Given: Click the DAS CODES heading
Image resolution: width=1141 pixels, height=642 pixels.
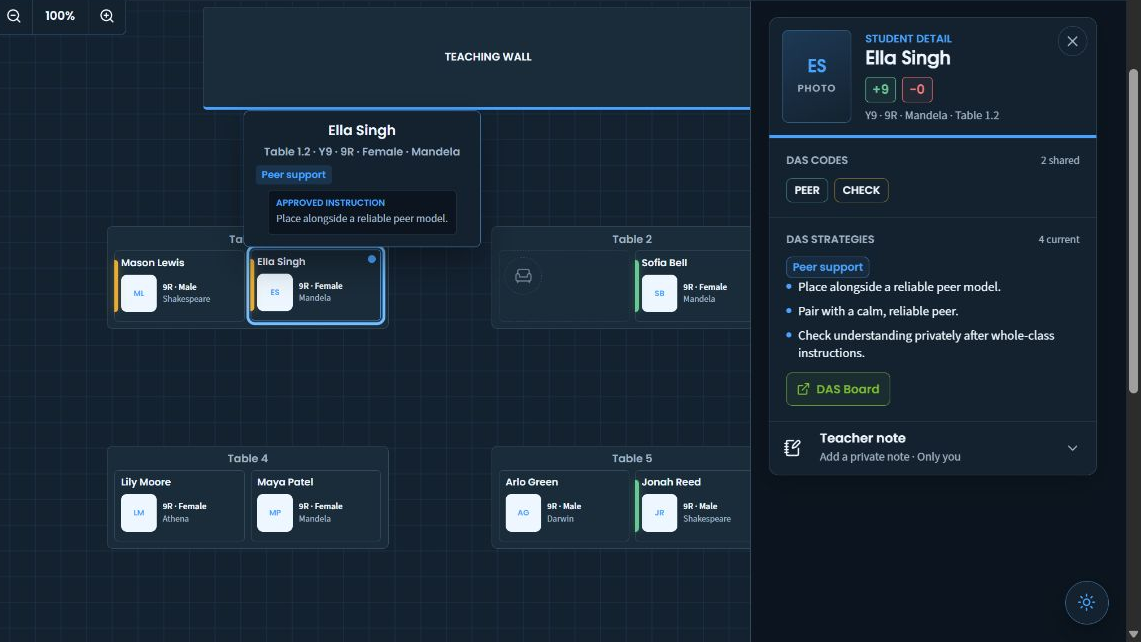Looking at the screenshot, I should pos(816,160).
